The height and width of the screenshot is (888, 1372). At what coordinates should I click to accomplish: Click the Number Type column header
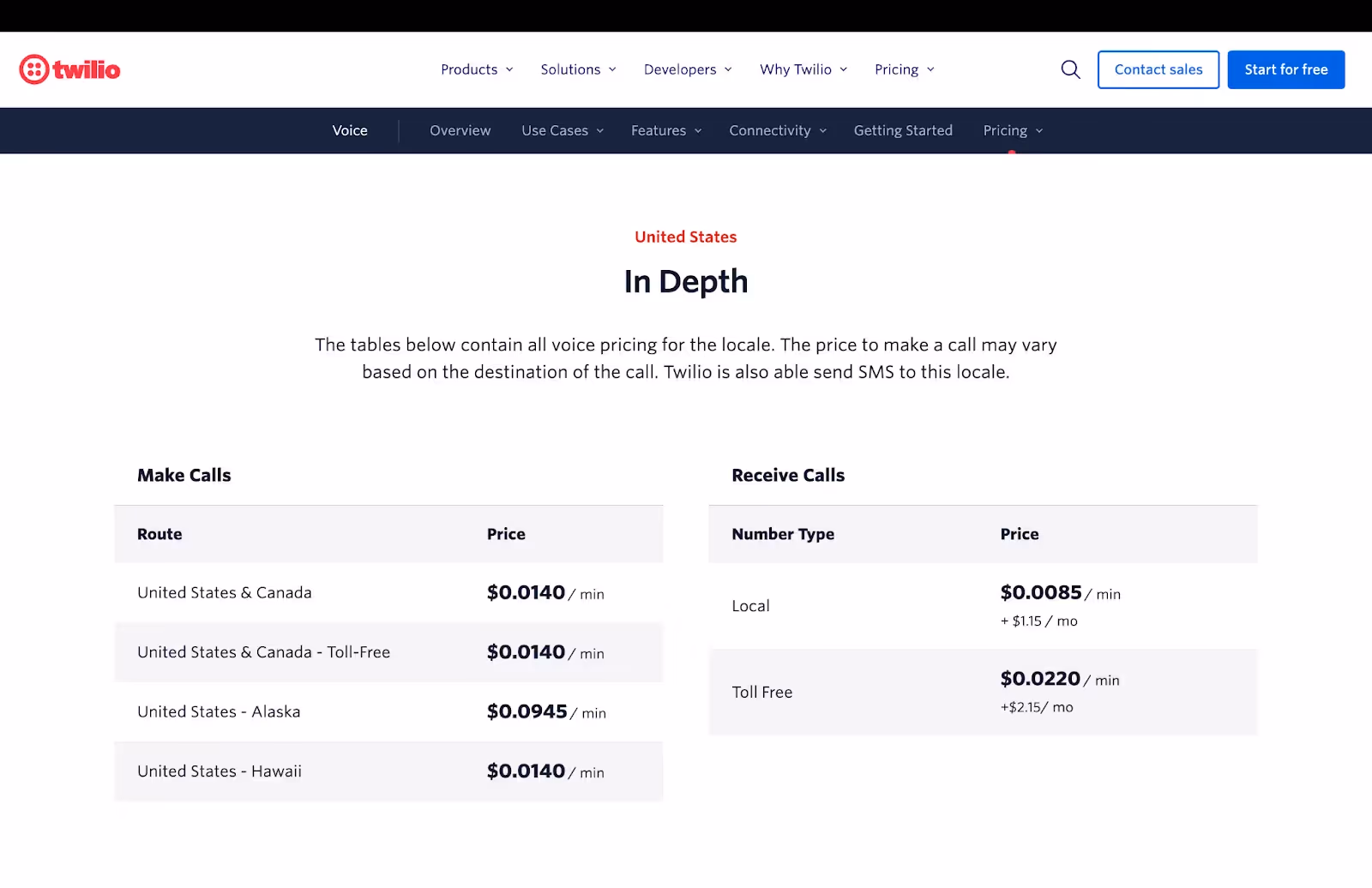[x=783, y=534]
